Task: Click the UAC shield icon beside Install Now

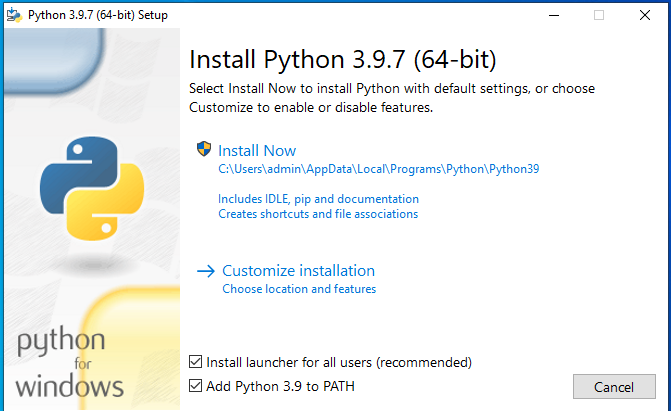Action: [204, 149]
